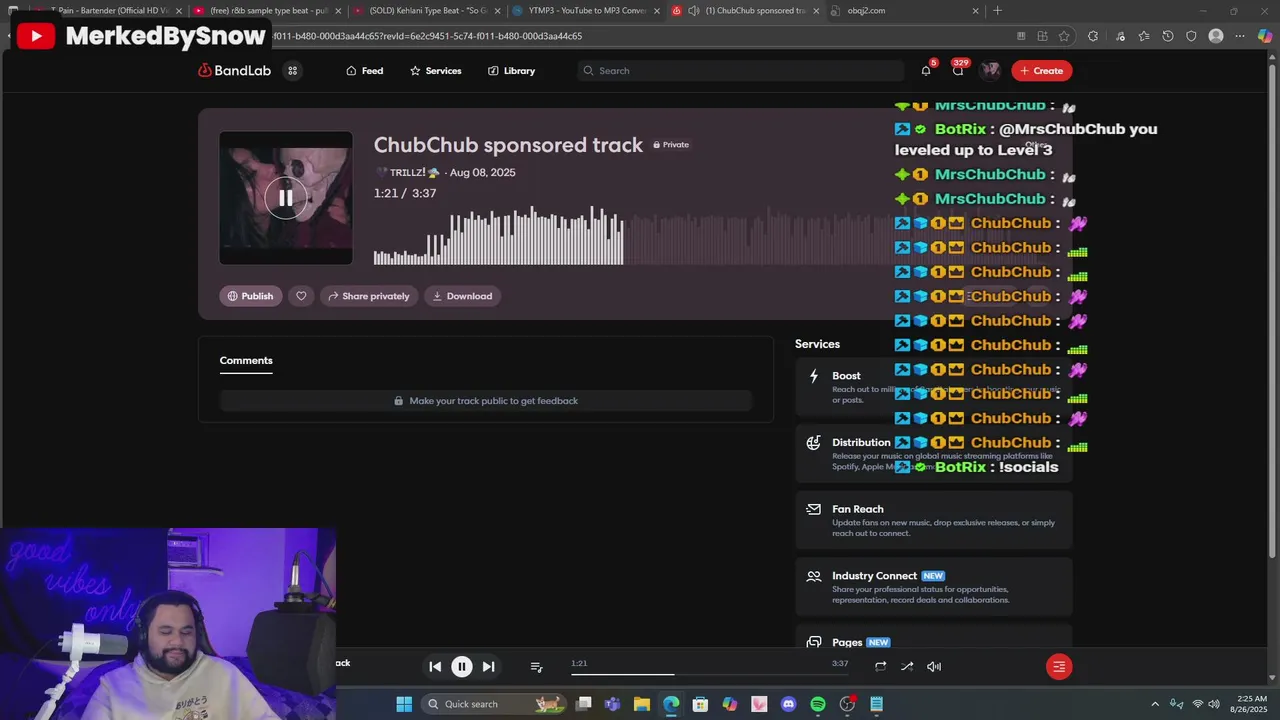Viewport: 1280px width, 720px height.
Task: Open File Explorer from the taskbar
Action: click(x=642, y=704)
